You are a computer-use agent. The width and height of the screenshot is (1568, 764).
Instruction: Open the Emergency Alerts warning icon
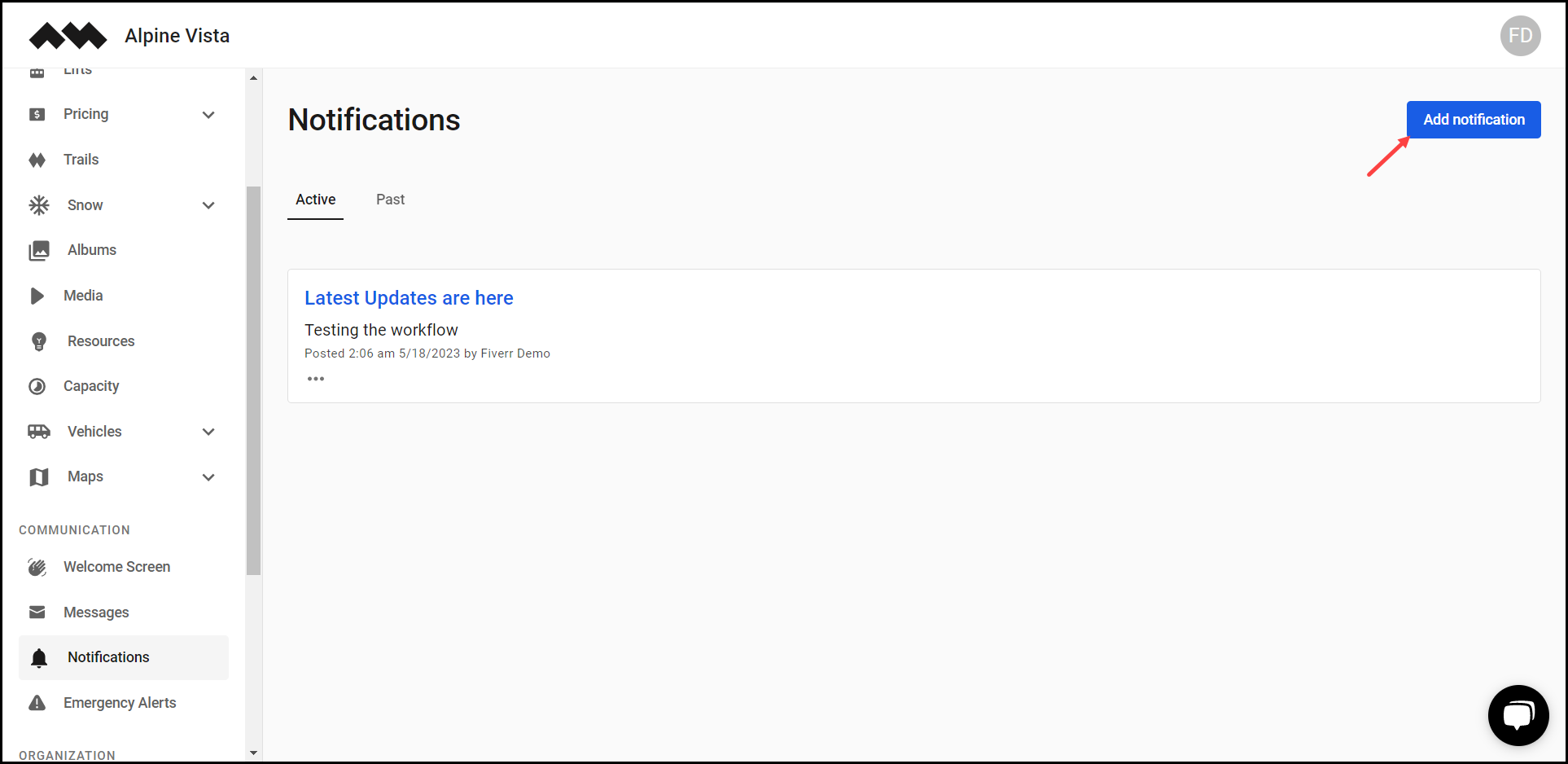[x=37, y=702]
